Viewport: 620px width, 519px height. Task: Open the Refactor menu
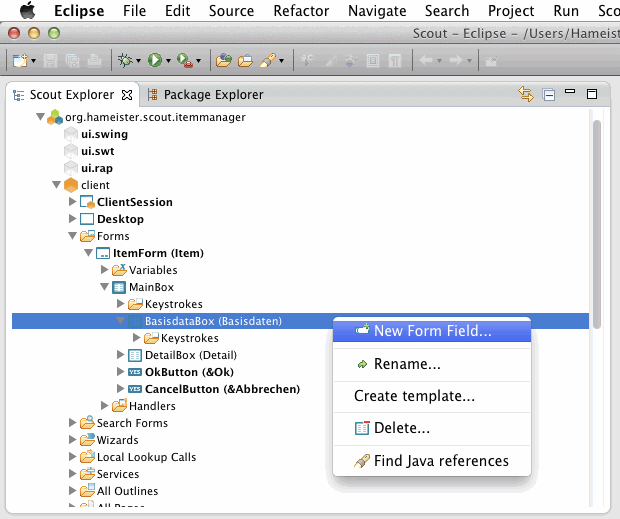[301, 11]
